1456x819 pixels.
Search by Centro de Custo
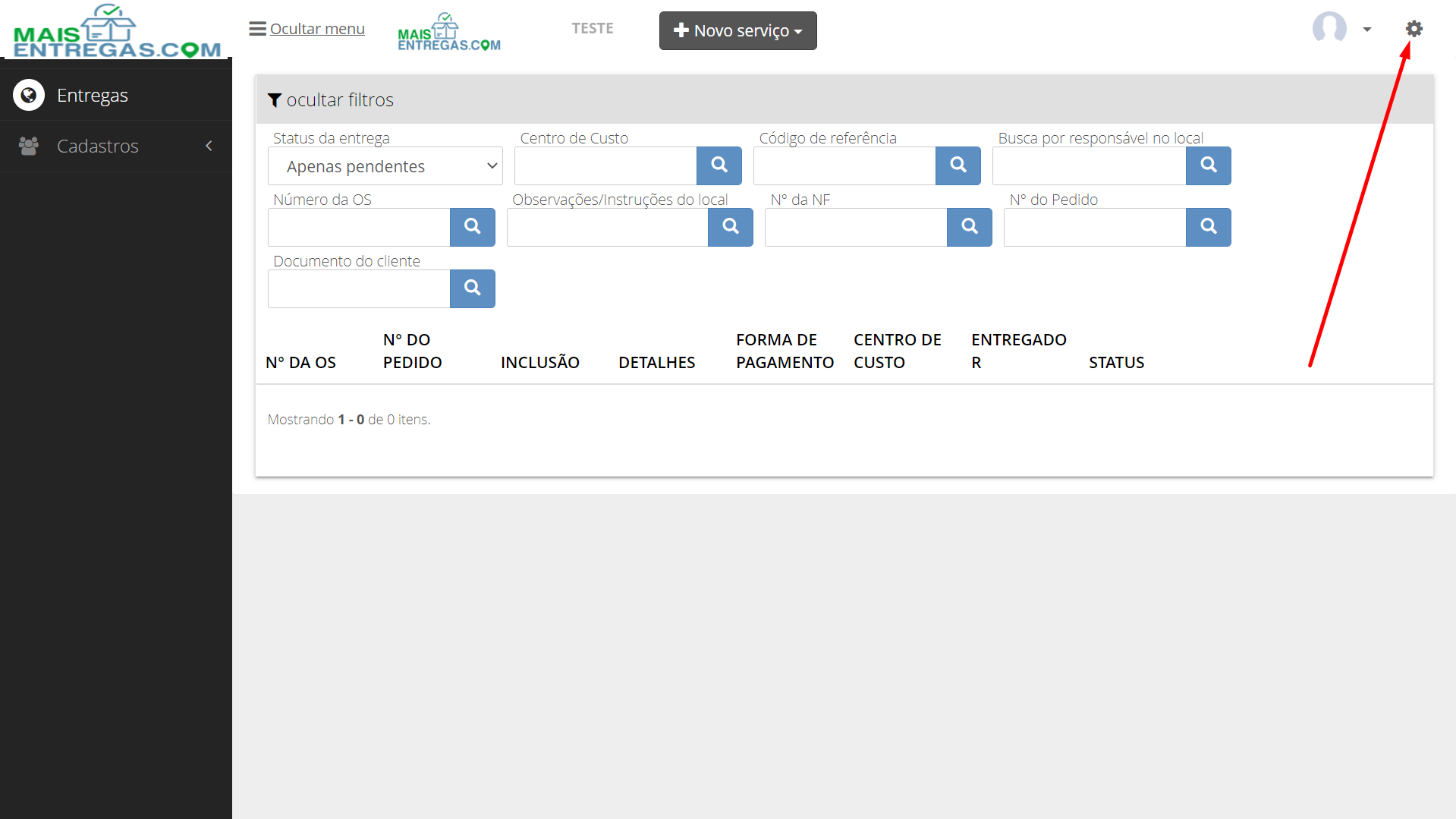pyautogui.click(x=719, y=165)
